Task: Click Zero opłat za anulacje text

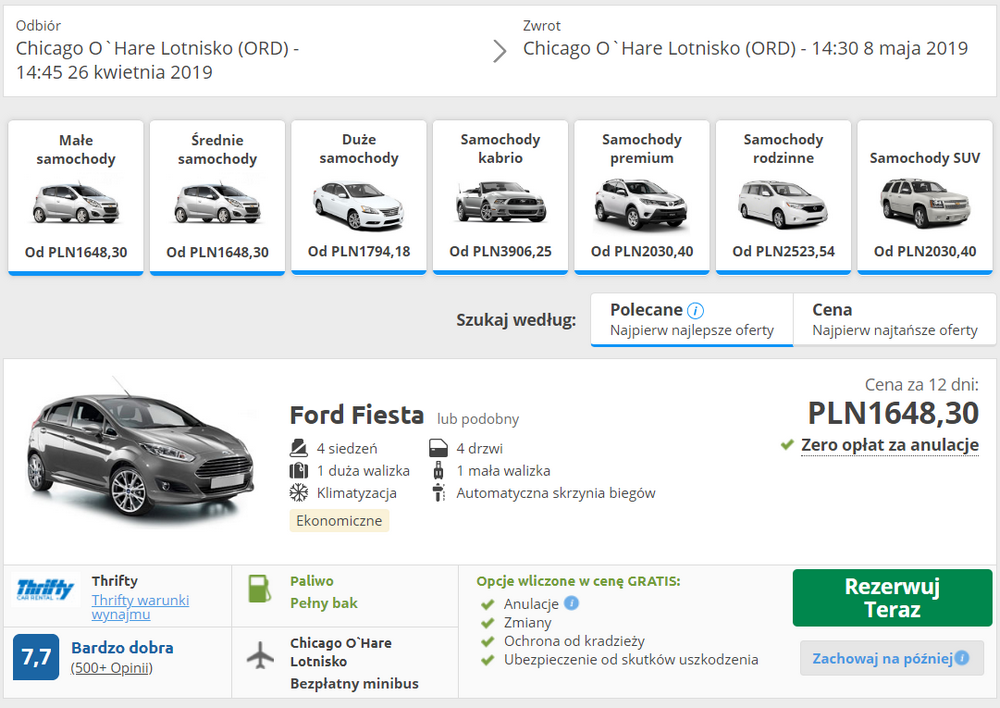Action: 889,445
